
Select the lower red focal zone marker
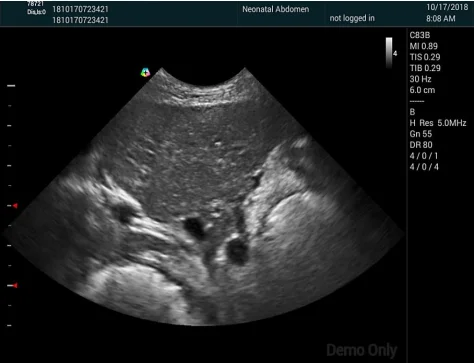15,285
